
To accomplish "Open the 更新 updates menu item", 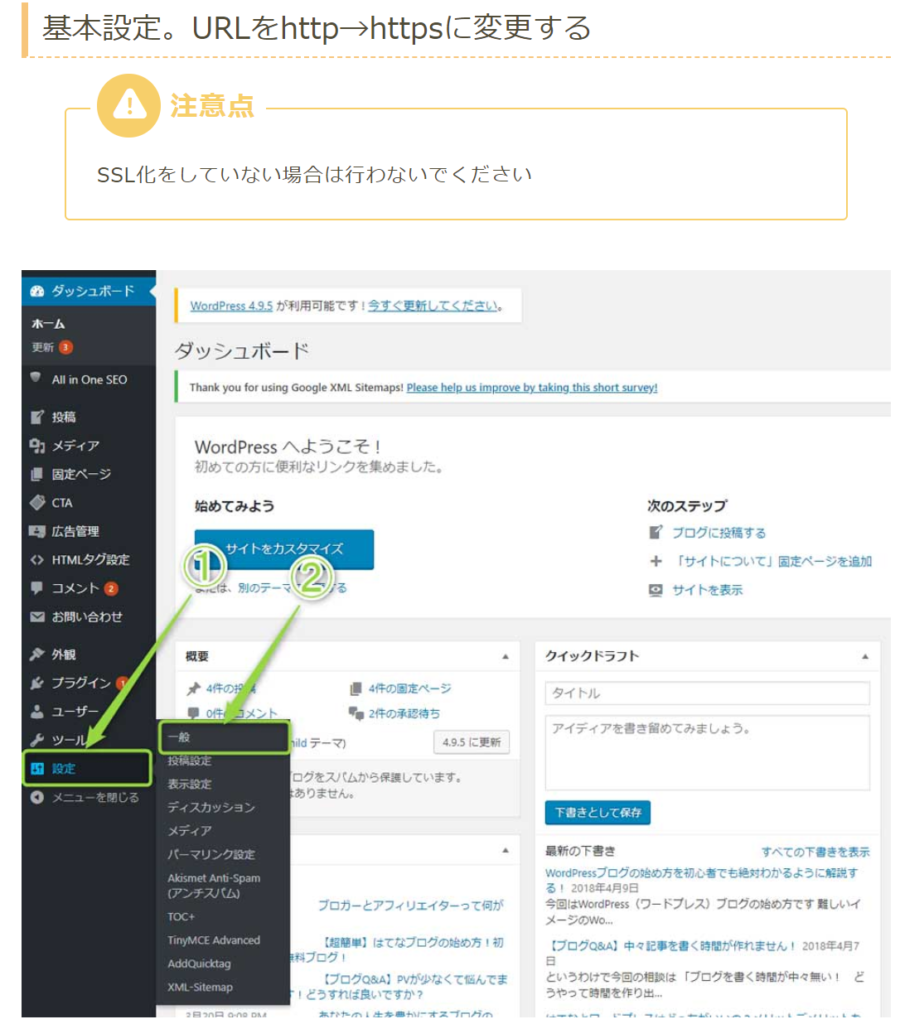I will [x=43, y=347].
